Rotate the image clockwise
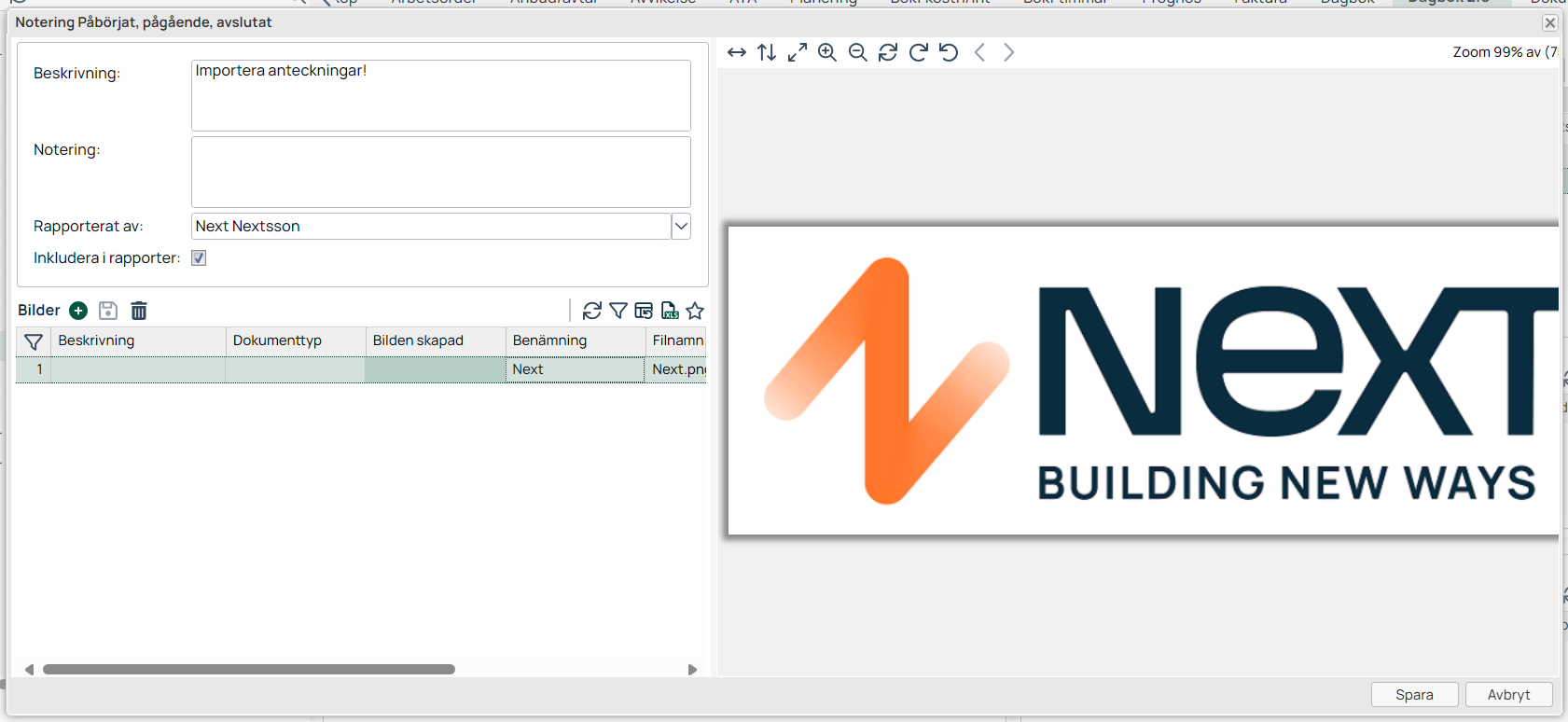 [919, 52]
